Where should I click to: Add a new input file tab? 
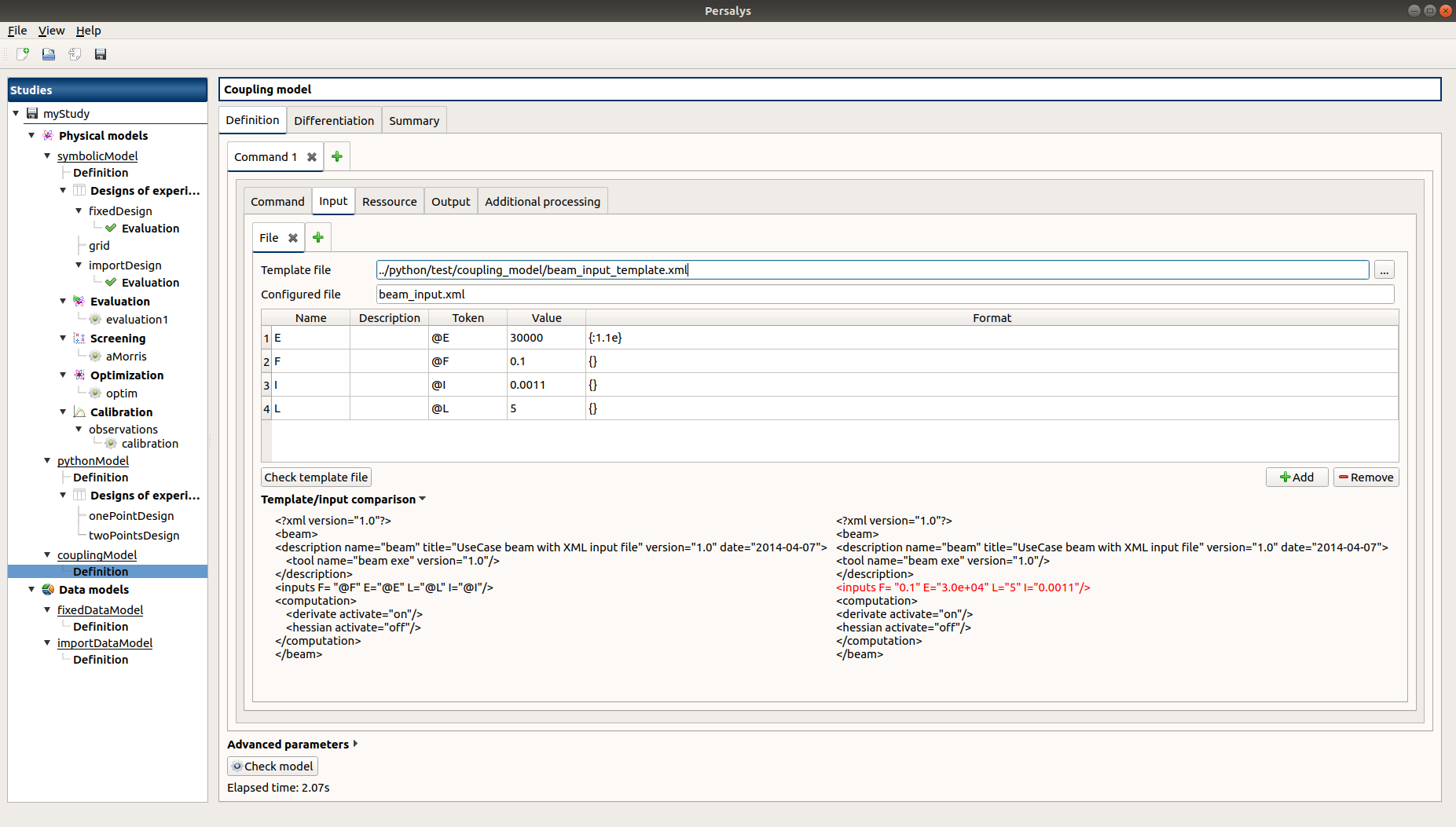tap(318, 238)
